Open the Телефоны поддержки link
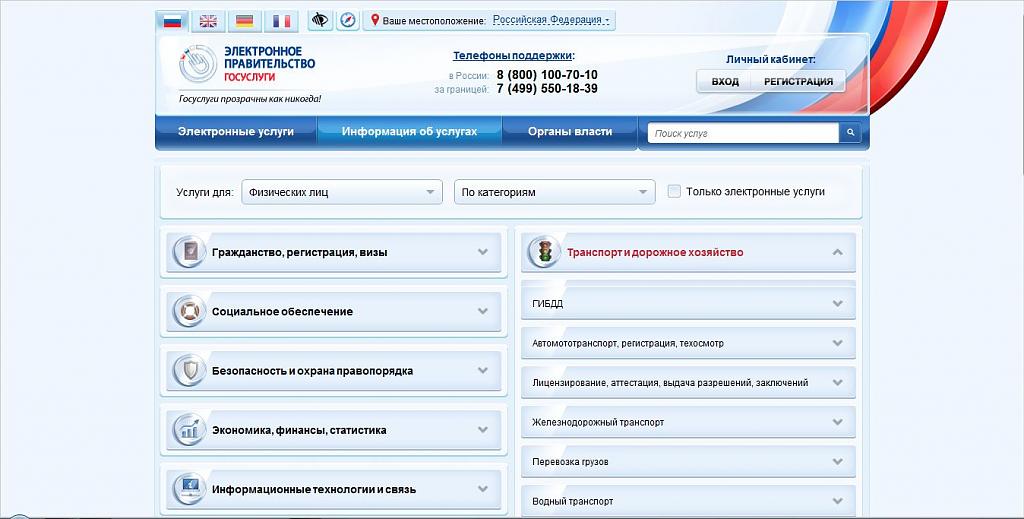 click(513, 55)
